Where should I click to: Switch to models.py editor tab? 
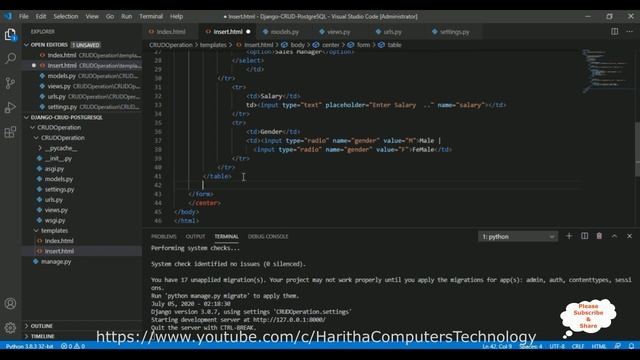pyautogui.click(x=284, y=31)
